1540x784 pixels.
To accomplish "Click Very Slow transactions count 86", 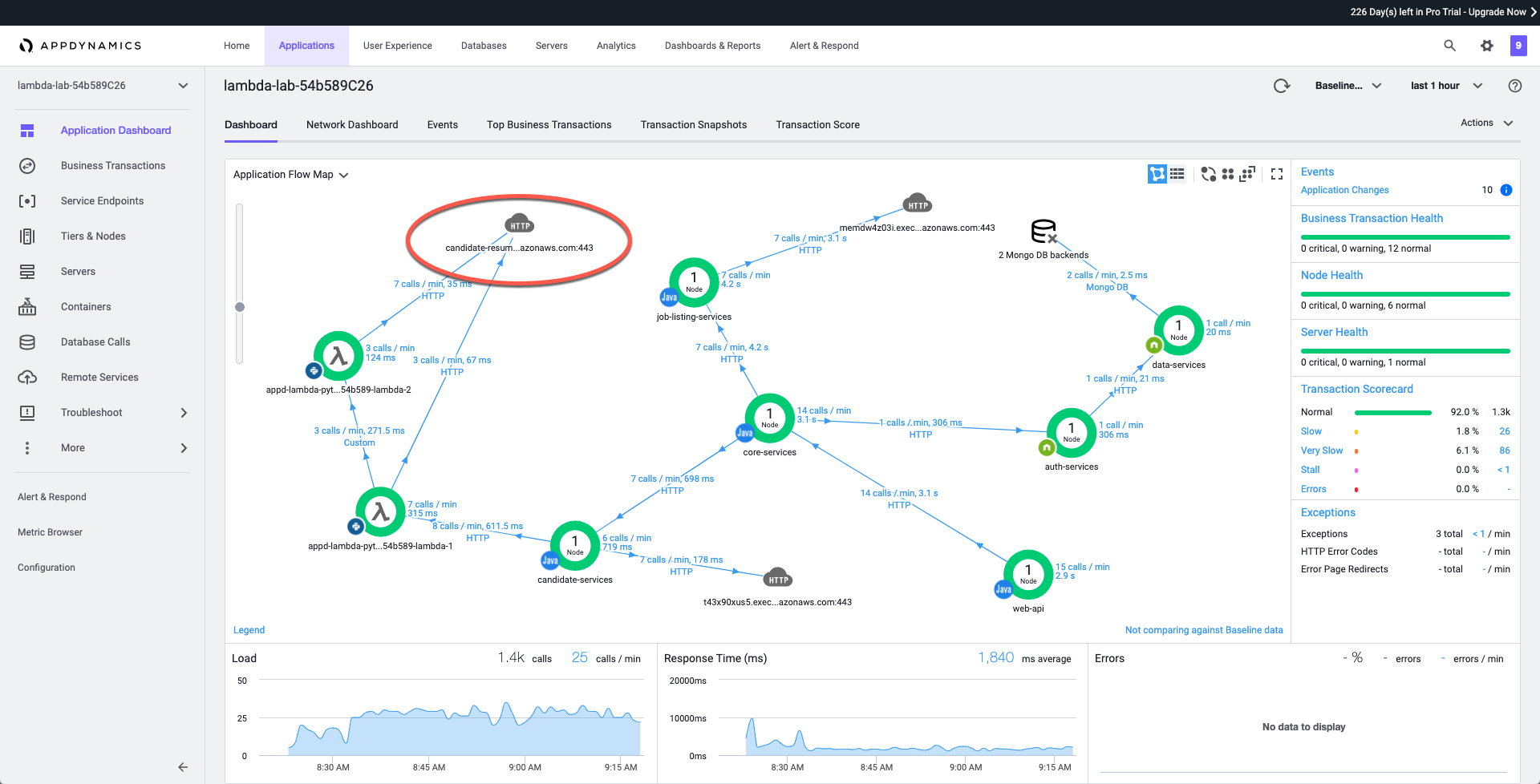I will coord(1505,451).
